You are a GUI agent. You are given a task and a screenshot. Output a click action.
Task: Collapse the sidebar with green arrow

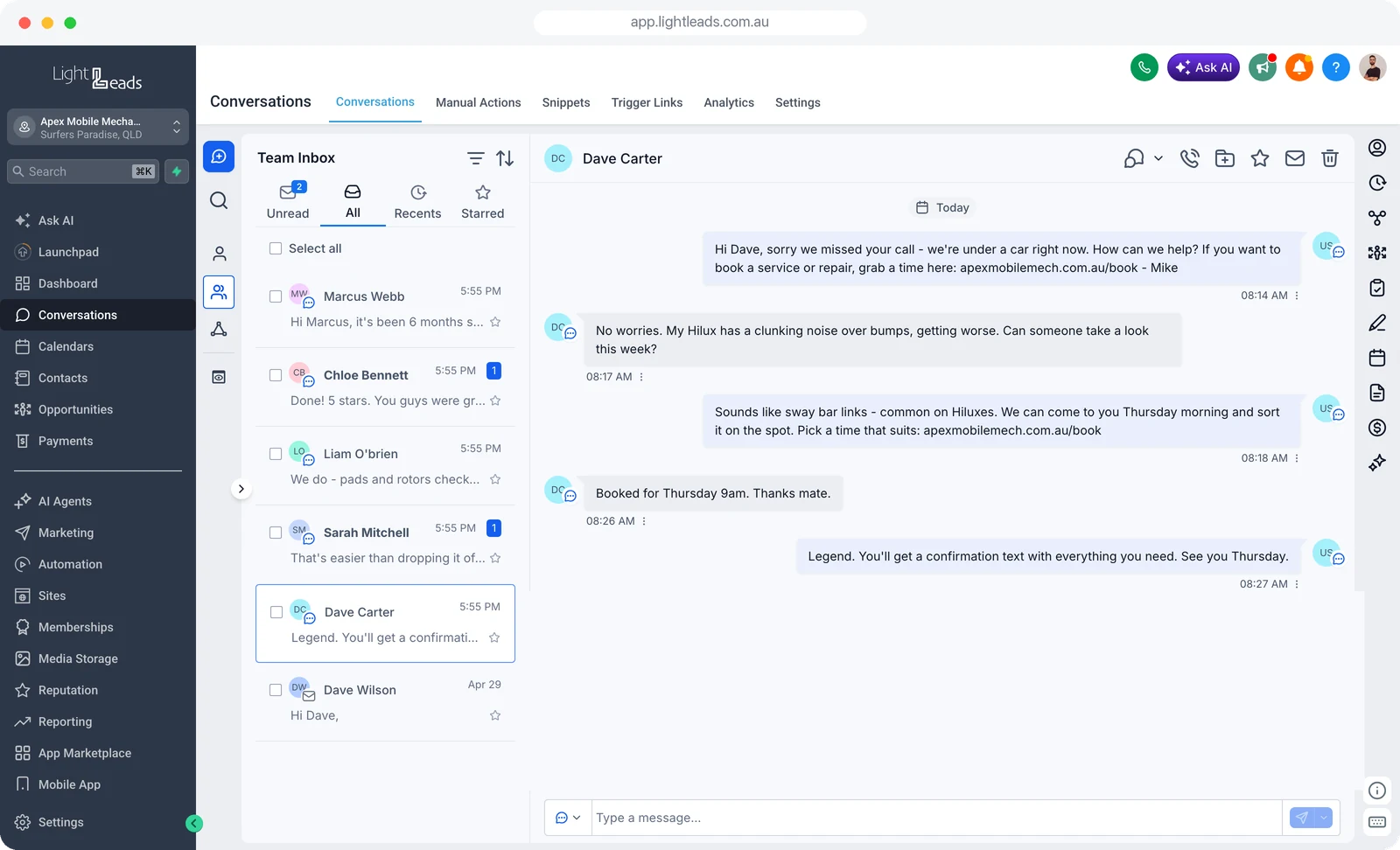coord(194,823)
